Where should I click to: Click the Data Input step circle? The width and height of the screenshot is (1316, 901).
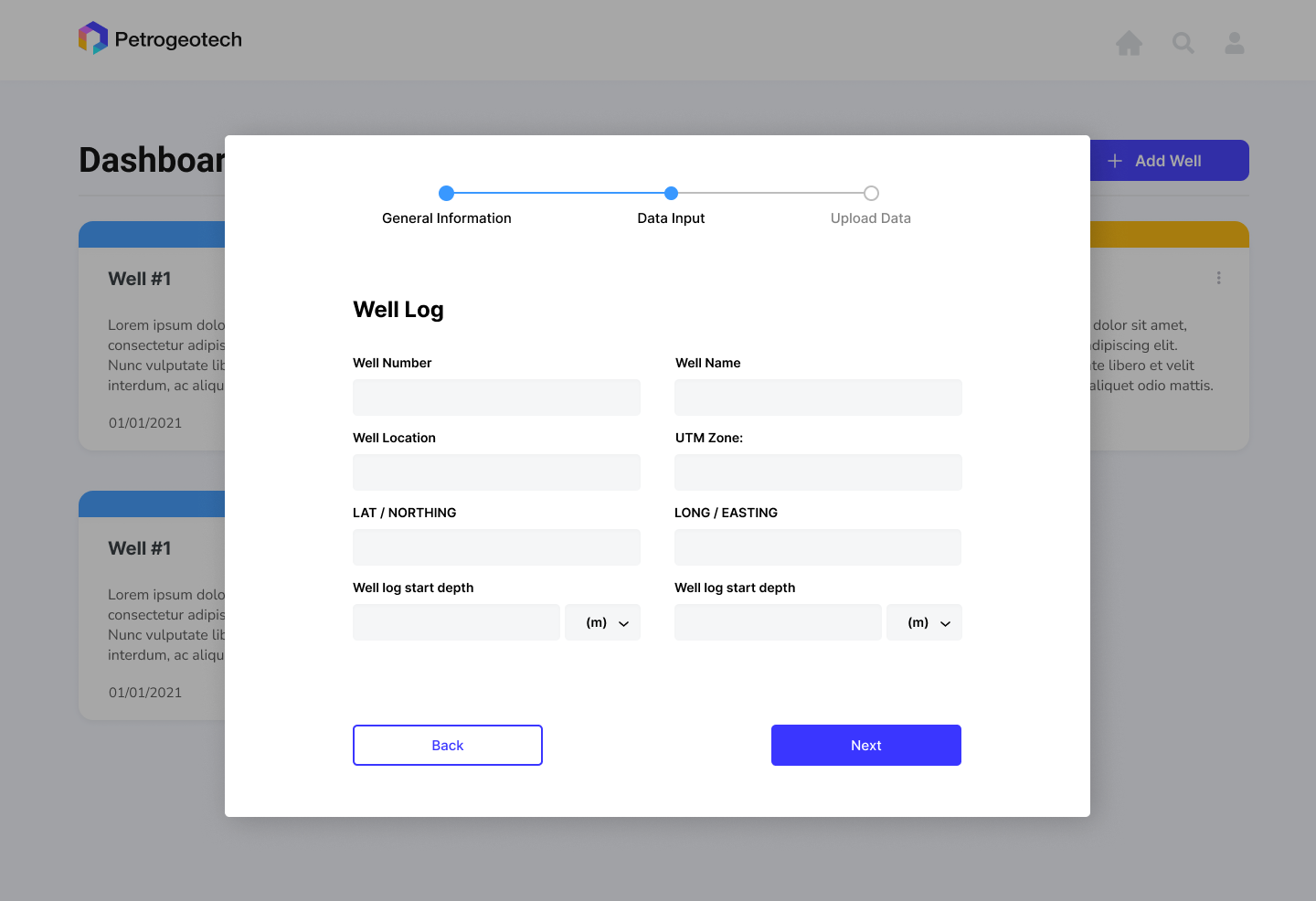pyautogui.click(x=671, y=193)
